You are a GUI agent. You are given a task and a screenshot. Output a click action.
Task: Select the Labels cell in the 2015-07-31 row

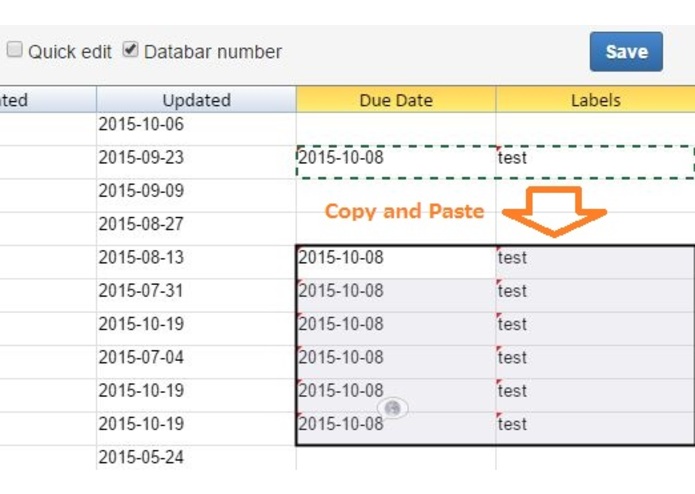595,295
